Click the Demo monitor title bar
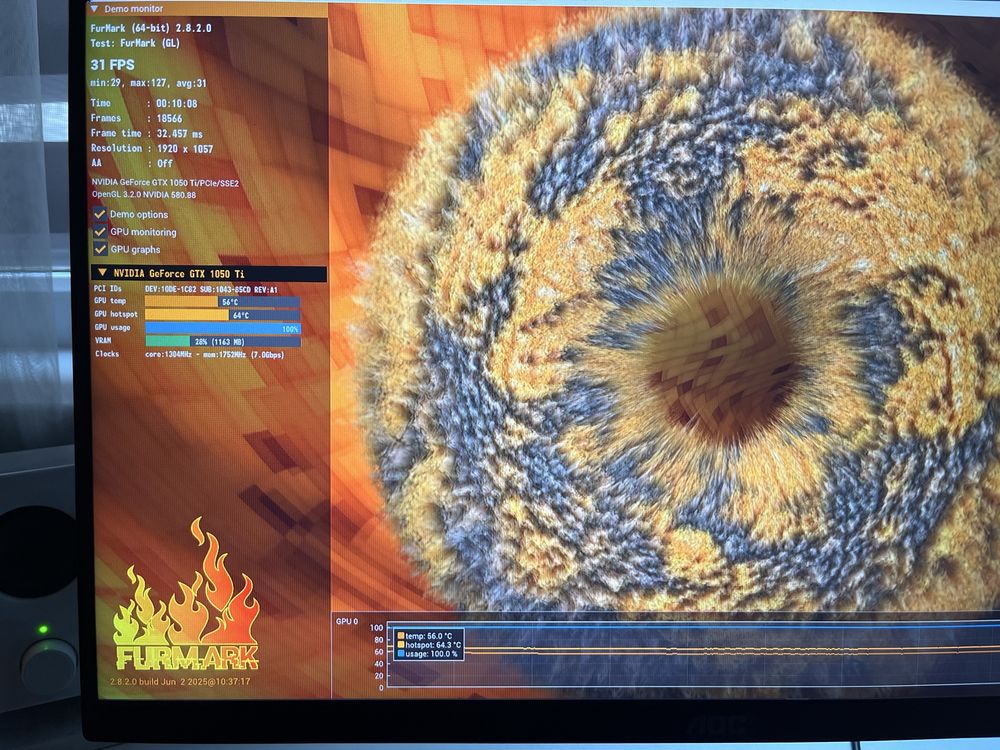Viewport: 1000px width, 750px height. (208, 9)
